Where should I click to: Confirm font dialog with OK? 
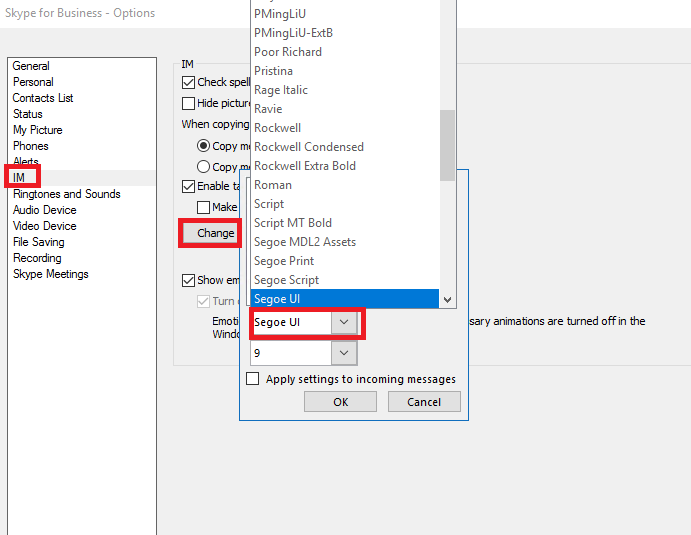[340, 402]
